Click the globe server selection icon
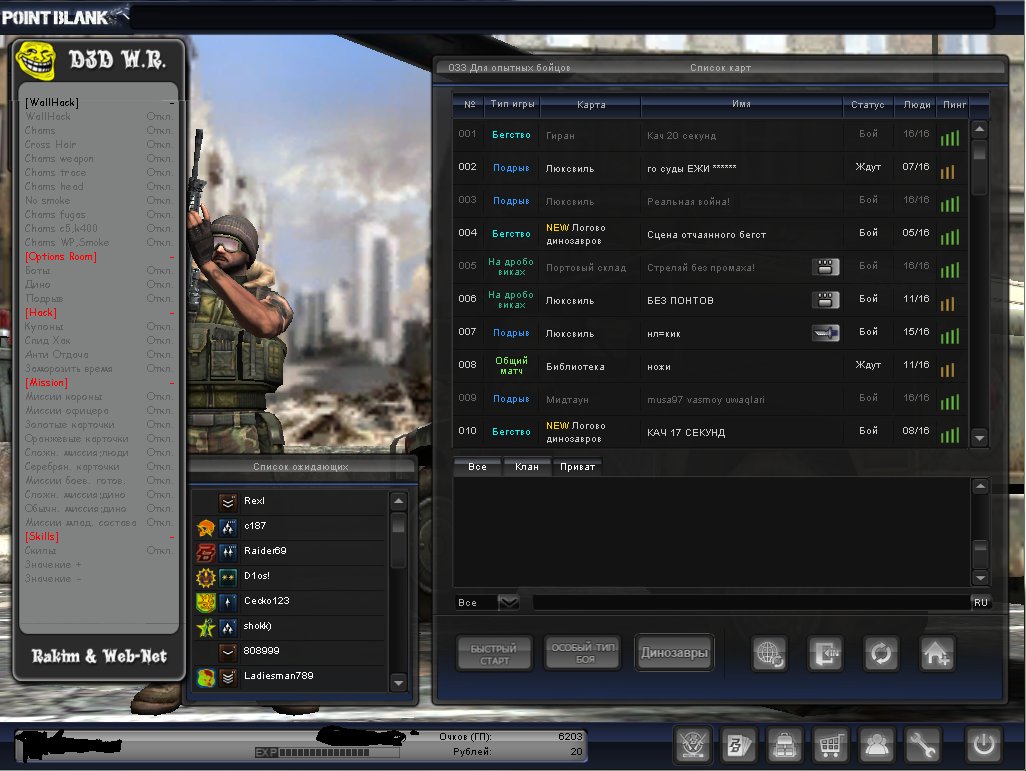 click(x=770, y=653)
